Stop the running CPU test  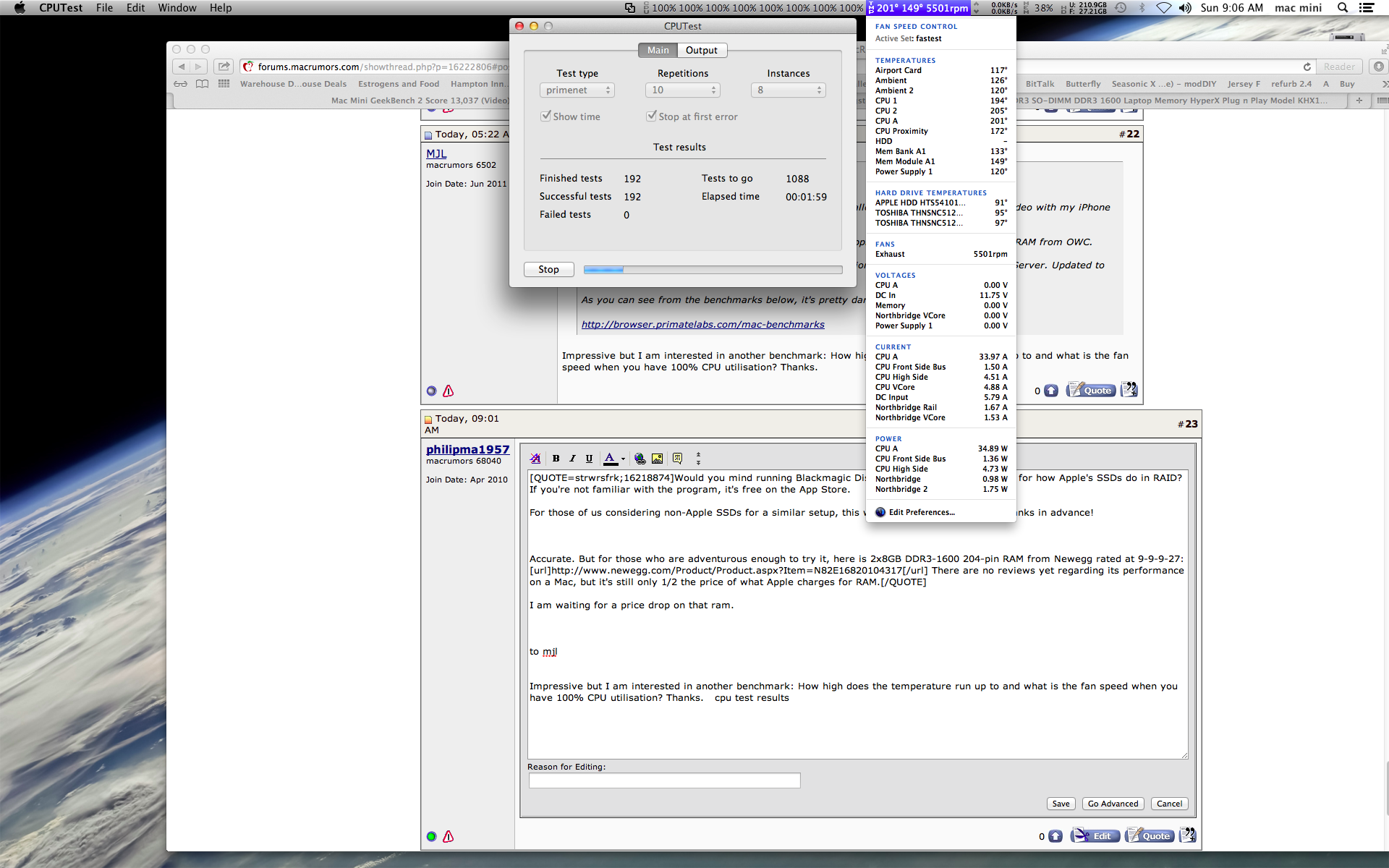tap(549, 269)
